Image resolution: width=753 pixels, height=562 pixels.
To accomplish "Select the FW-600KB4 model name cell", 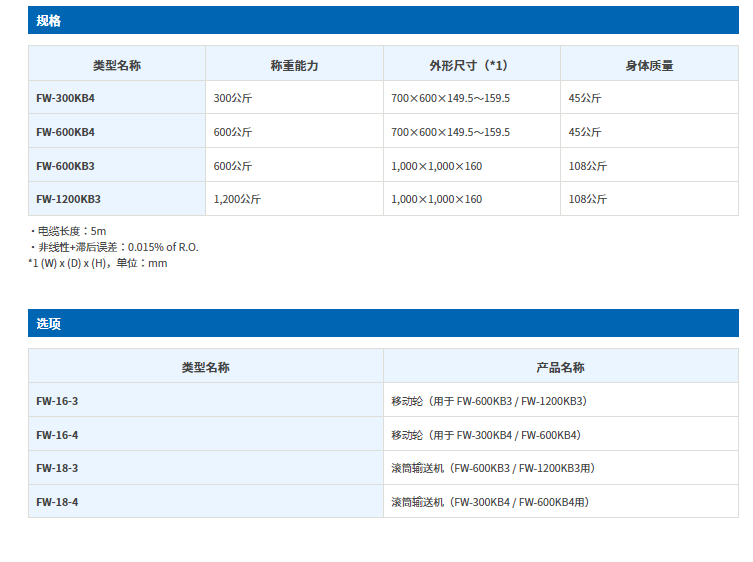I will coord(117,131).
